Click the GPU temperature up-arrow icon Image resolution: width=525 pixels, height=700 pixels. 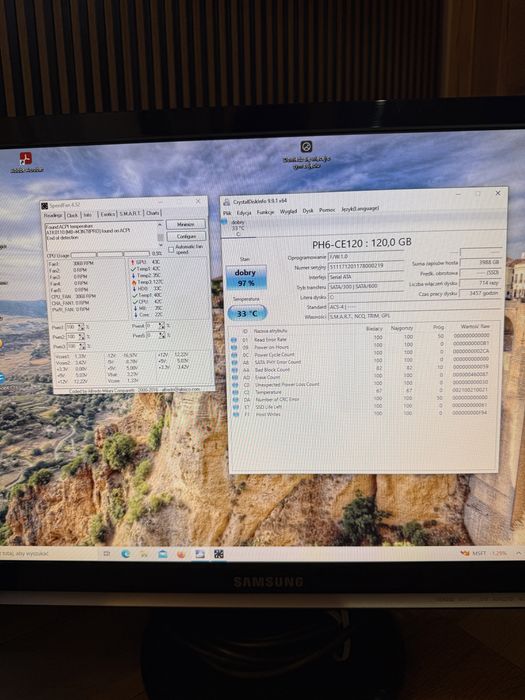coord(133,262)
